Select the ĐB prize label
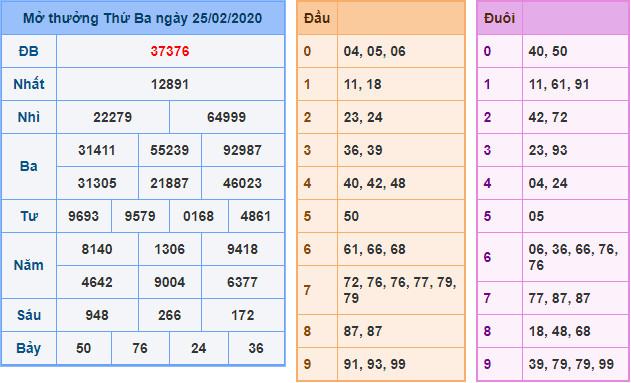Viewport: 631px width, 383px height. click(29, 51)
